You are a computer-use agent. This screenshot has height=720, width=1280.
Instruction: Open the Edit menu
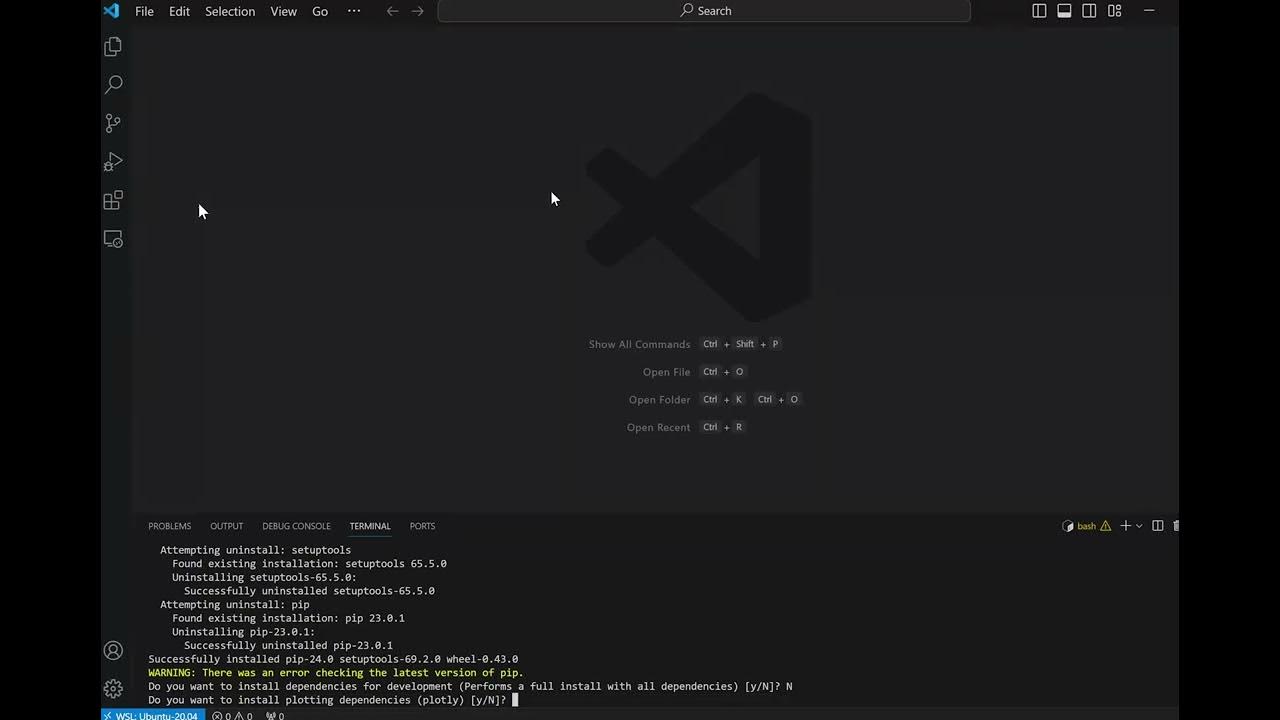[x=179, y=11]
